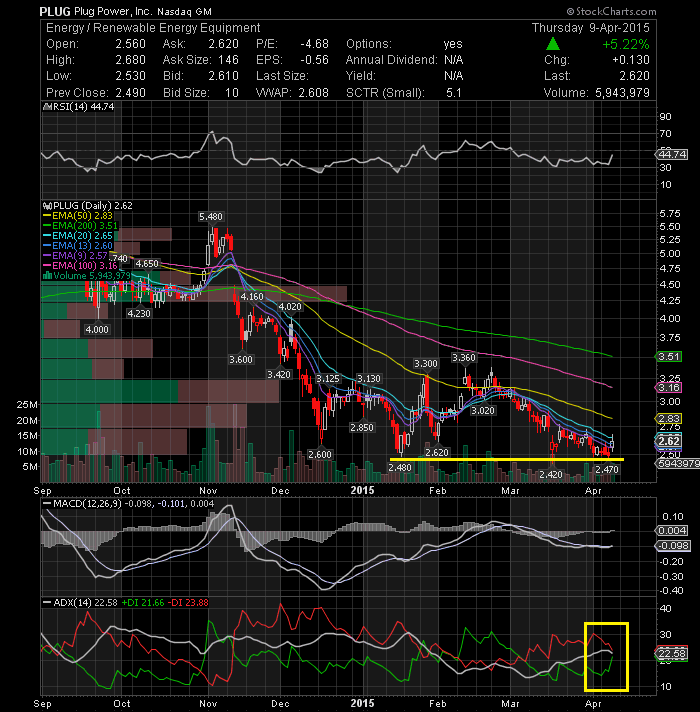Screen dimensions: 700x712
Task: Click the EMA(9) 2.57 legend entry
Action: pyautogui.click(x=75, y=256)
